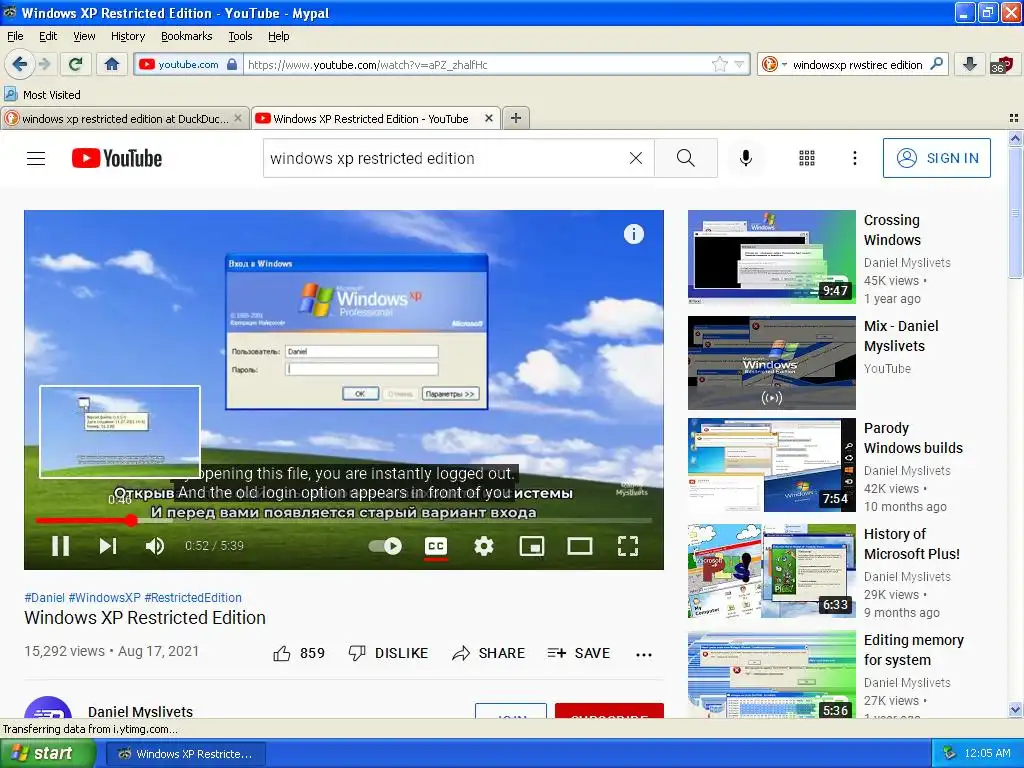The image size is (1024, 768).
Task: Open the Parody Windows builds thumbnail
Action: tap(771, 465)
